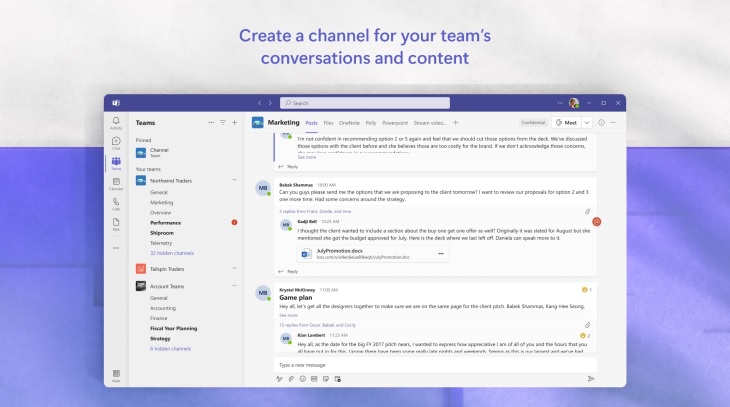This screenshot has height=407, width=730.
Task: Click the red mention badge beside Kadji's reply
Action: point(596,222)
